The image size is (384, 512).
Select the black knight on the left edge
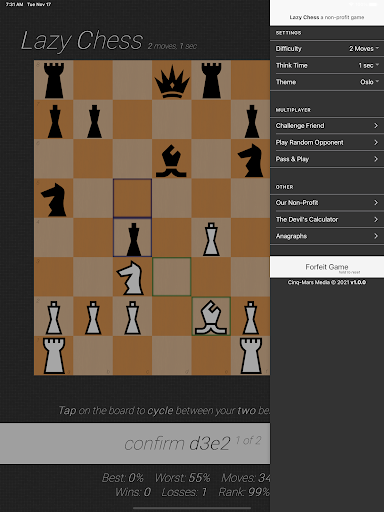pos(54,199)
